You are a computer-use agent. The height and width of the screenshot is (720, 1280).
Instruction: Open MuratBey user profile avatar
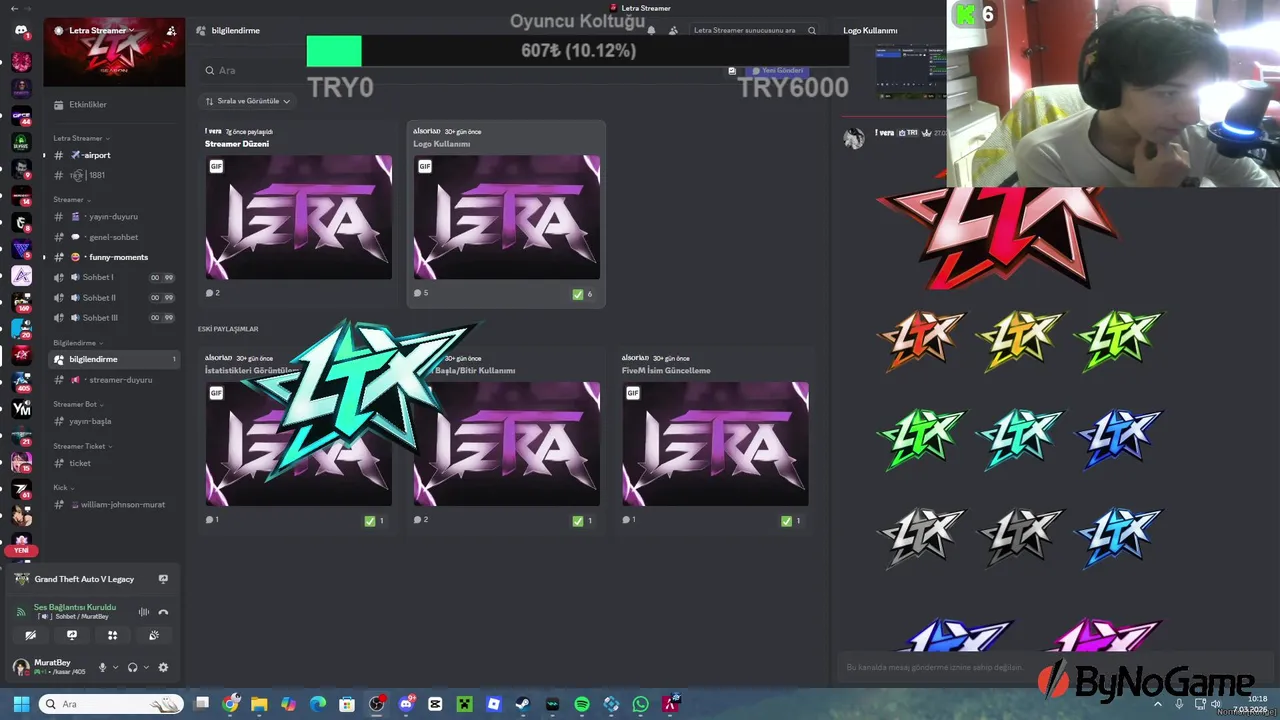point(21,667)
